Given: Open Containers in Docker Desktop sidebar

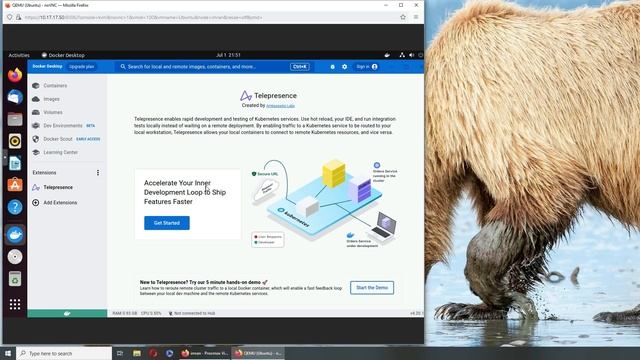Looking at the screenshot, I should [55, 86].
